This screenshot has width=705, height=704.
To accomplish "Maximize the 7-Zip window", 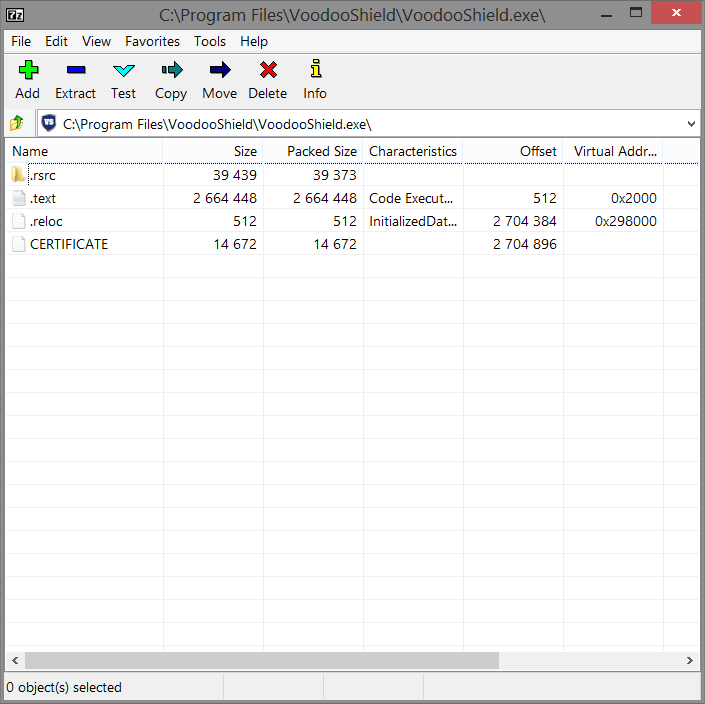I will pyautogui.click(x=636, y=13).
